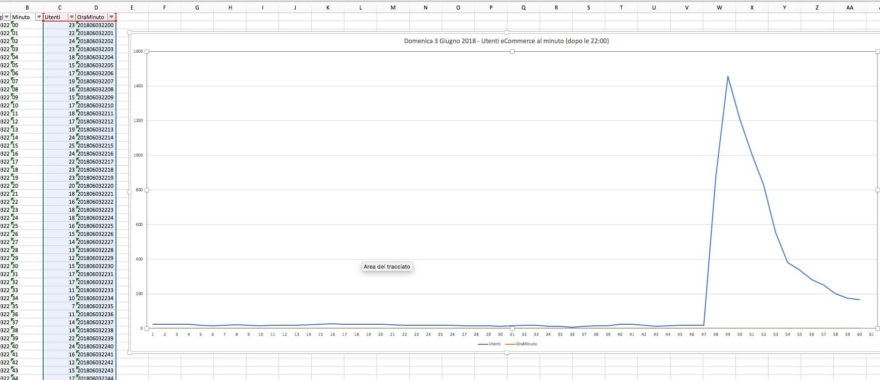
Task: Select Minuto cell 42
Action: (26, 363)
